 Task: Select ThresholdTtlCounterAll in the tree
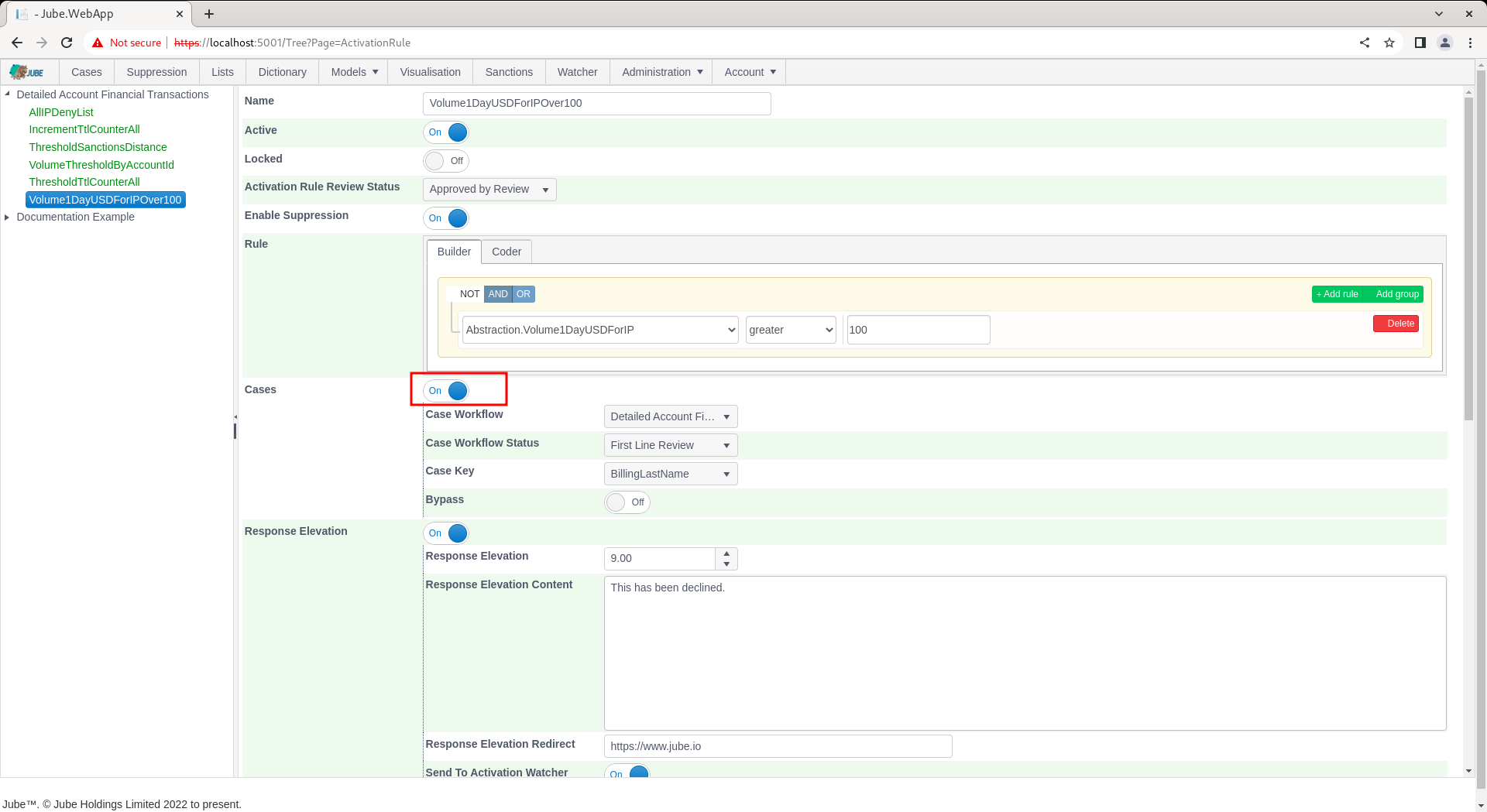point(84,182)
